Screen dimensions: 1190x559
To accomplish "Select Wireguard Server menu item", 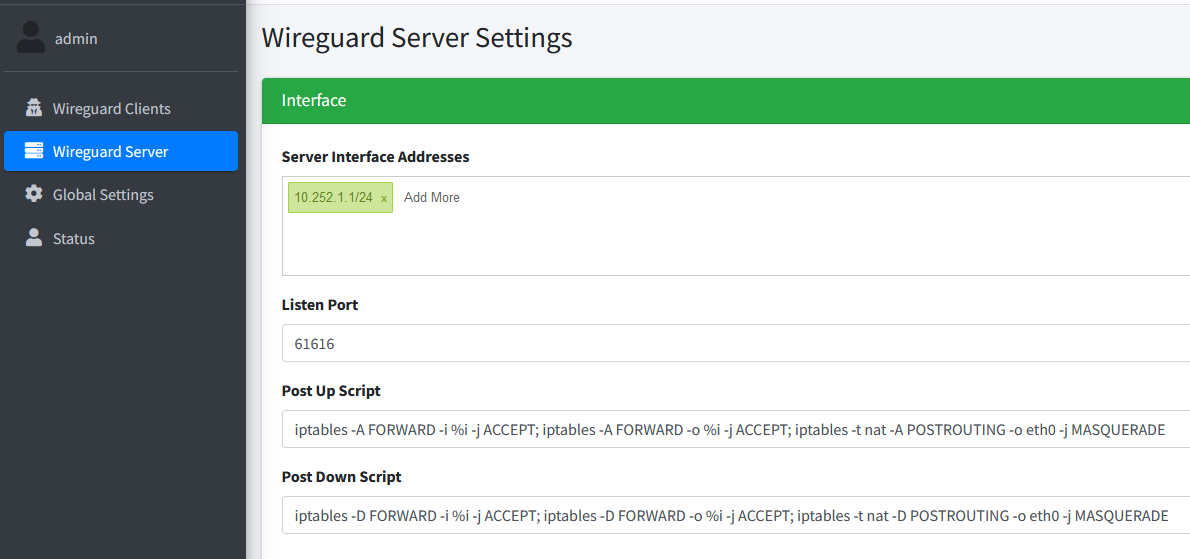I will (121, 151).
